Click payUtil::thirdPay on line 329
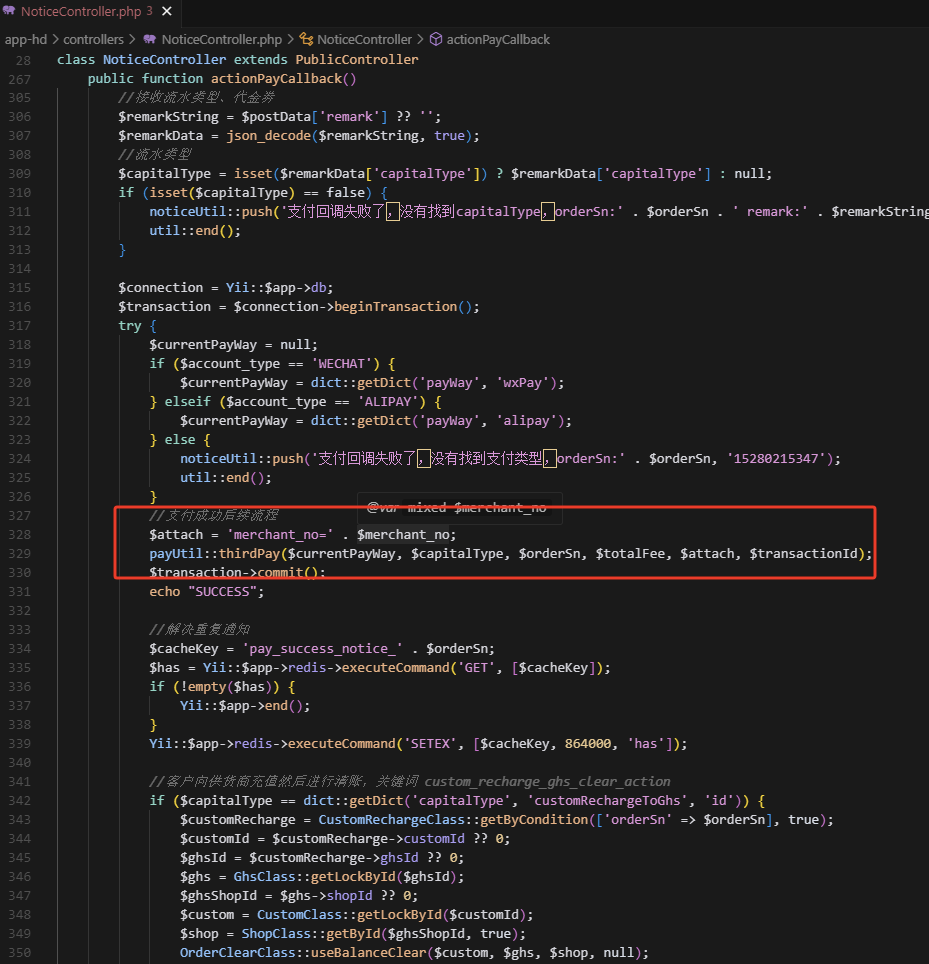The width and height of the screenshot is (929, 964). click(215, 554)
